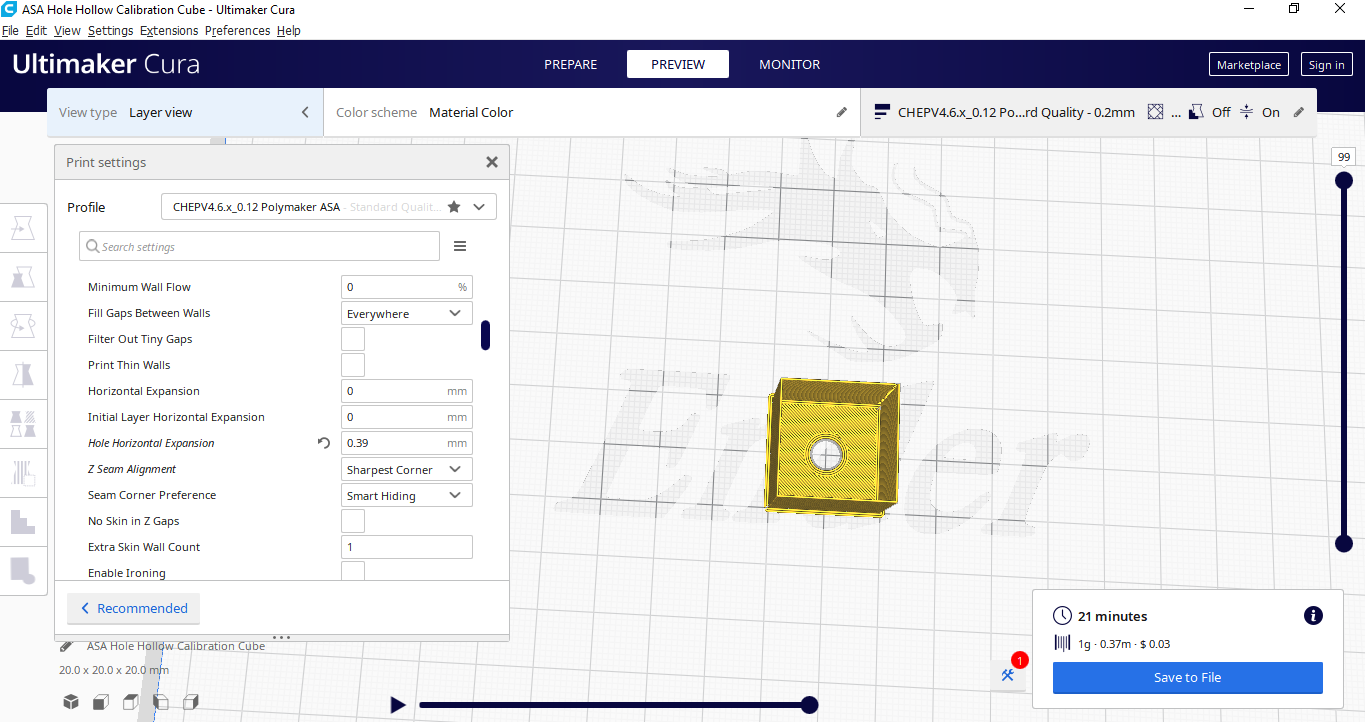
Task: Open Fill Gaps Between Walls dropdown
Action: 407,313
